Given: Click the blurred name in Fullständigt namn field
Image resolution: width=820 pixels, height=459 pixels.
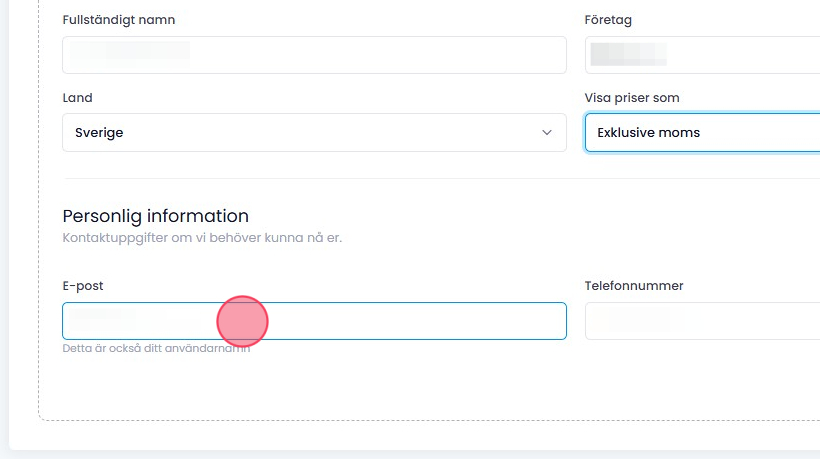Looking at the screenshot, I should pyautogui.click(x=128, y=51).
